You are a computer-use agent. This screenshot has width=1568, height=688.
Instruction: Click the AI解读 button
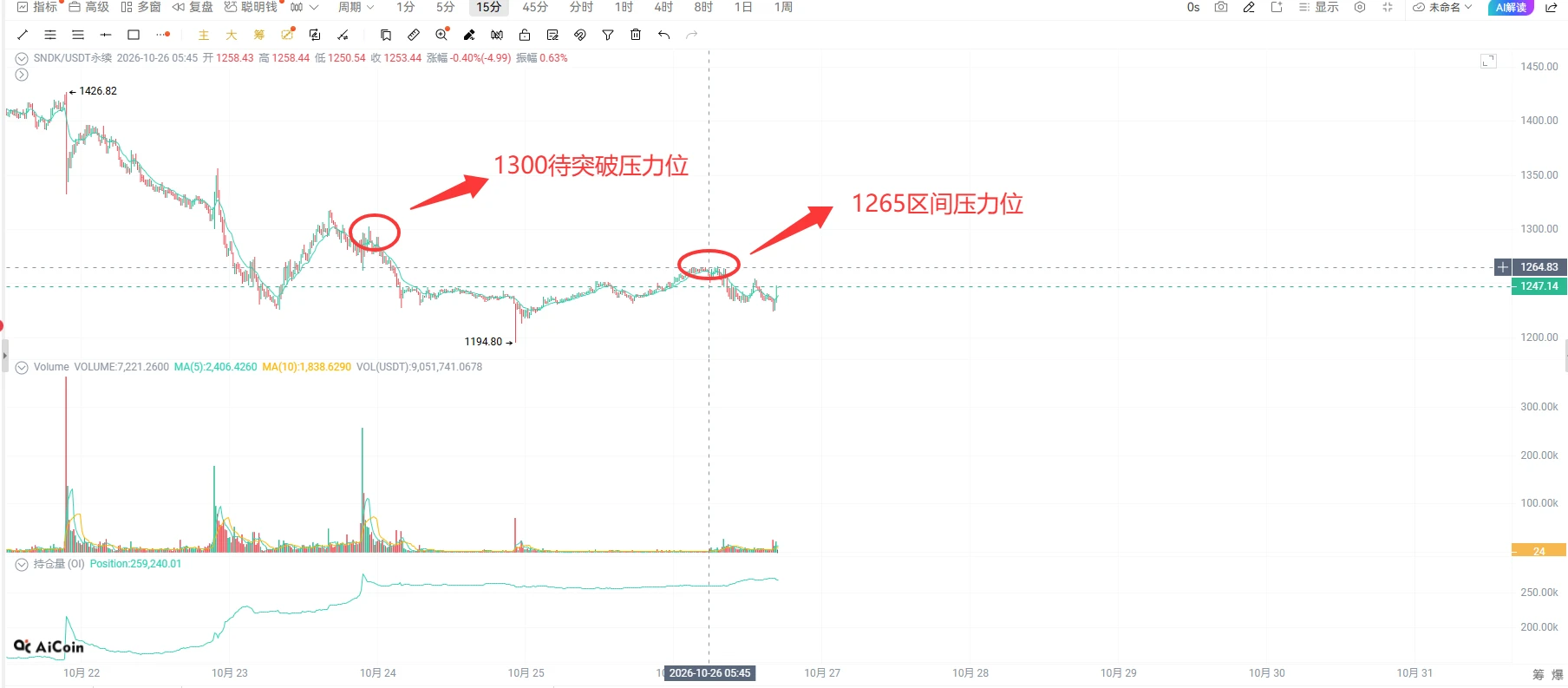coord(1511,7)
